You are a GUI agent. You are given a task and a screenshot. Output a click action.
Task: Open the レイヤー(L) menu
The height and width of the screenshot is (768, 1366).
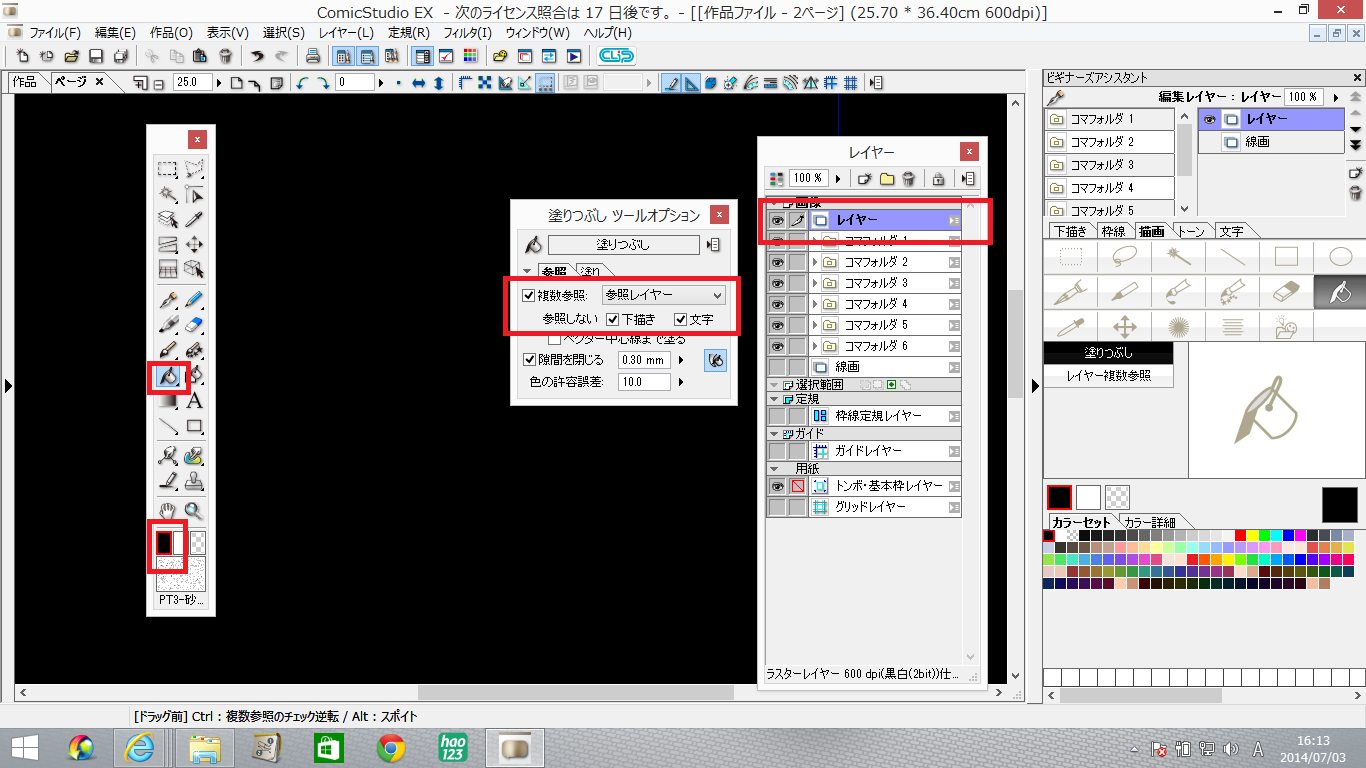click(x=346, y=33)
